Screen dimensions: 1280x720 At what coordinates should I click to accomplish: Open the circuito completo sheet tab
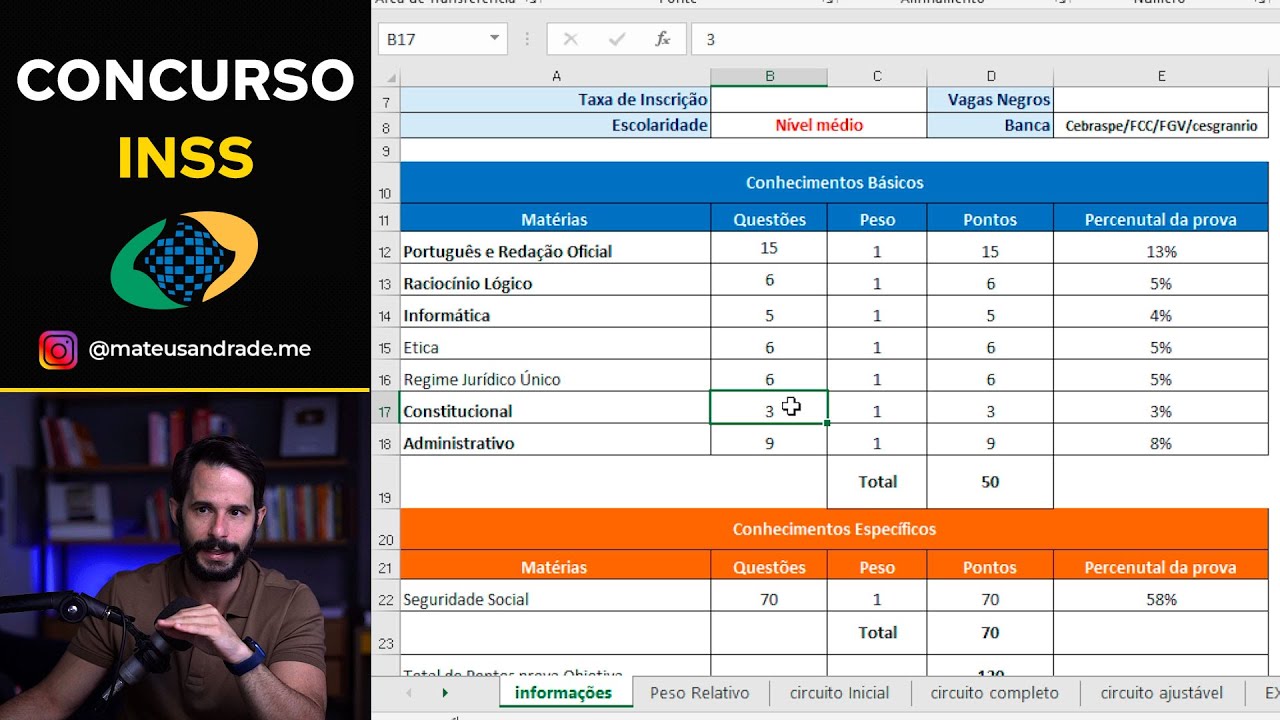pyautogui.click(x=994, y=692)
